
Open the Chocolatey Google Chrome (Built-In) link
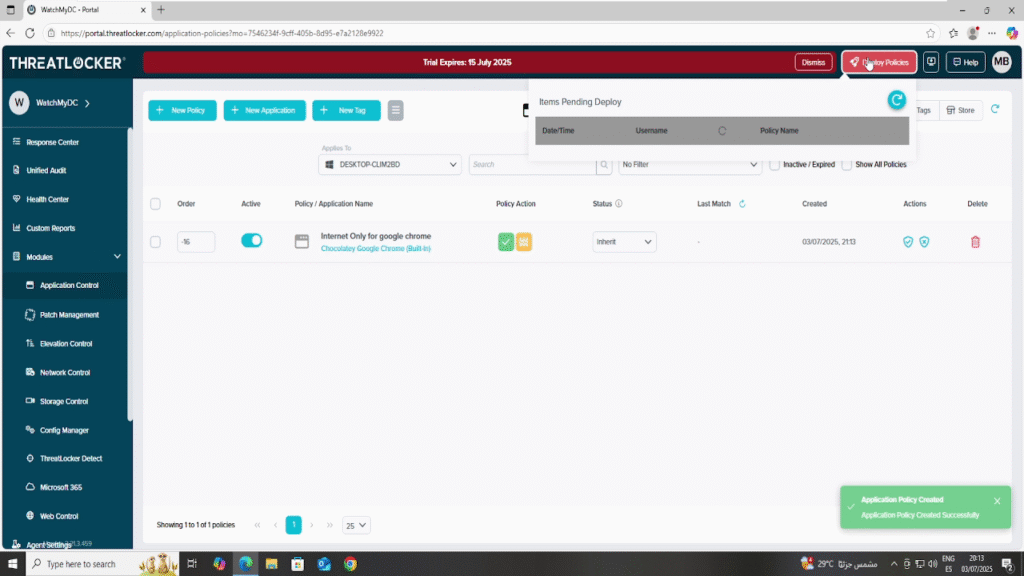(376, 248)
